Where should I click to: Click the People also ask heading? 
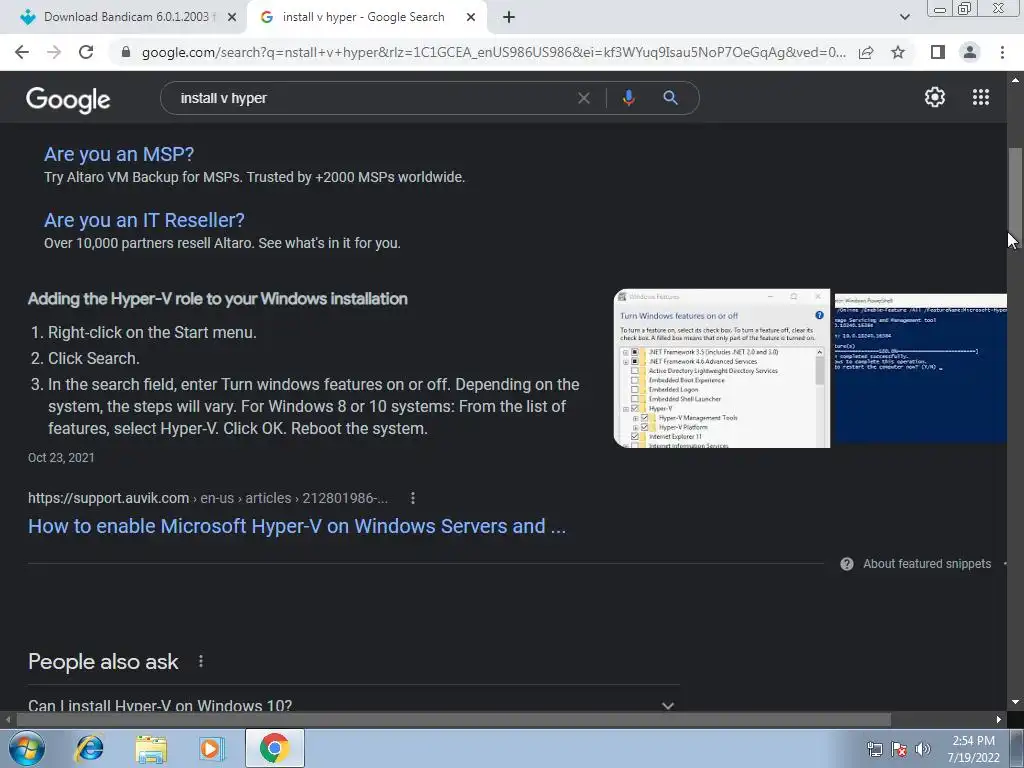(103, 662)
